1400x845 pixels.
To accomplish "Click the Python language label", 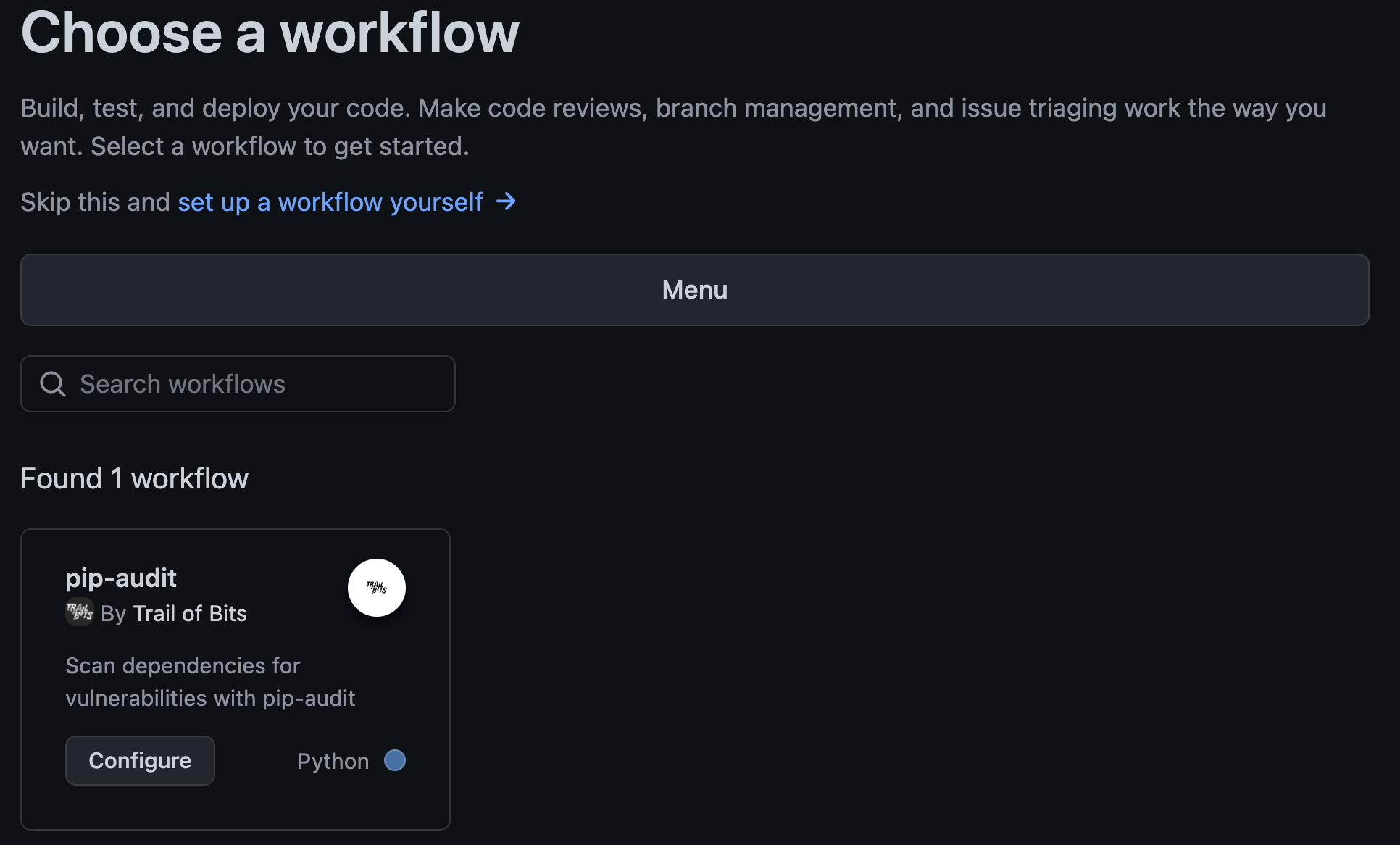I will (x=333, y=761).
